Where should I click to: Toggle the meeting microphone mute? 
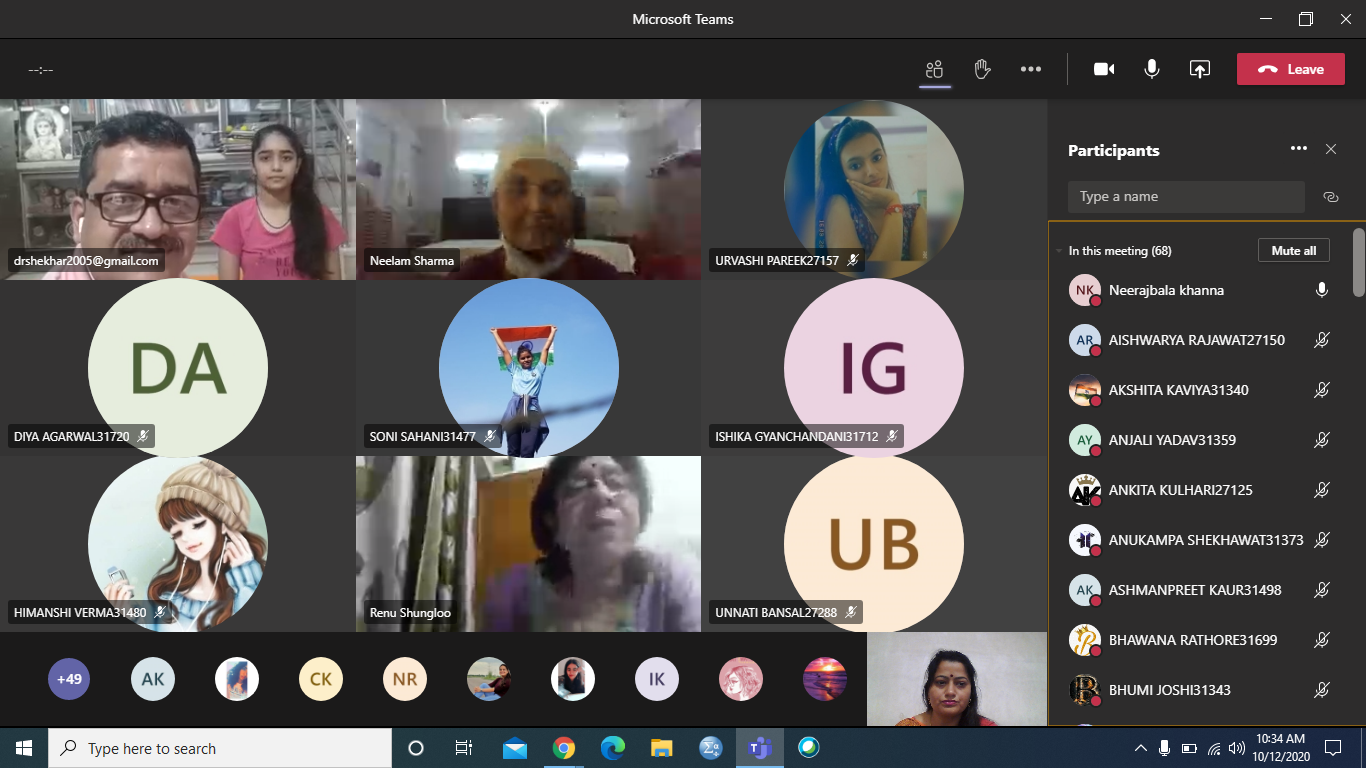pyautogui.click(x=1152, y=69)
